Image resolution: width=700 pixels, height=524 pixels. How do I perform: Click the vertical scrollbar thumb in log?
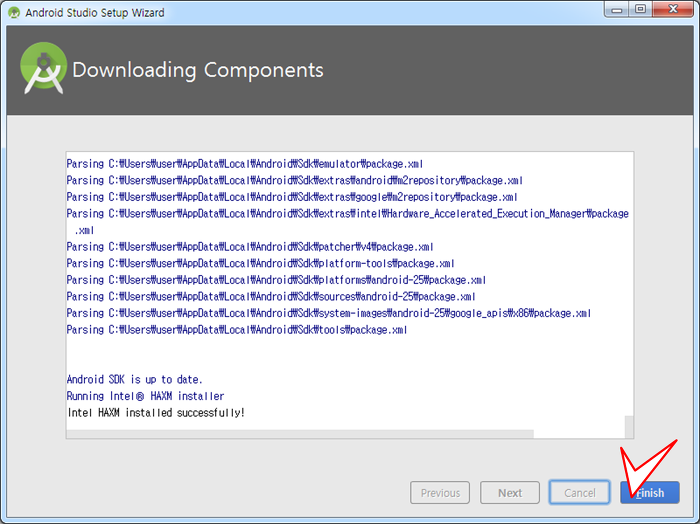pyautogui.click(x=629, y=426)
